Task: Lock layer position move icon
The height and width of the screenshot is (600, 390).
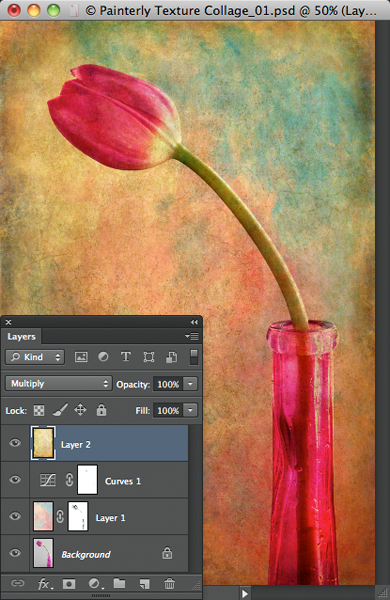Action: pos(80,410)
